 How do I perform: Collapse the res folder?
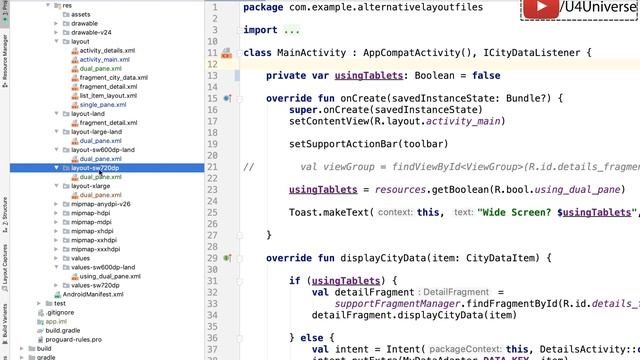[48, 5]
